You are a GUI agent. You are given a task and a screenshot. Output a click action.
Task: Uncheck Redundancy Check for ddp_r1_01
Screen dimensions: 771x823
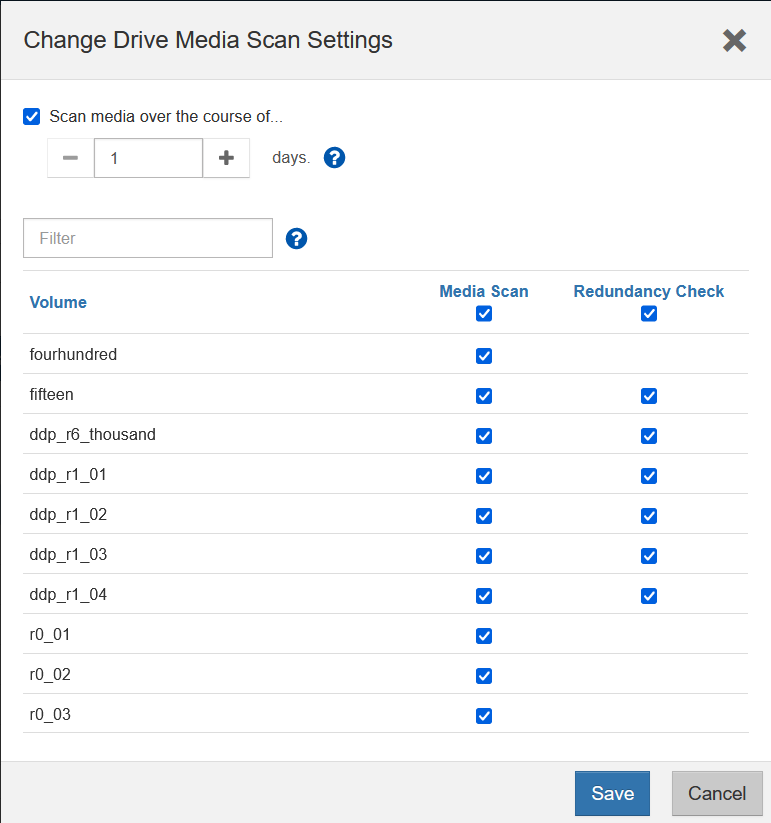click(649, 476)
